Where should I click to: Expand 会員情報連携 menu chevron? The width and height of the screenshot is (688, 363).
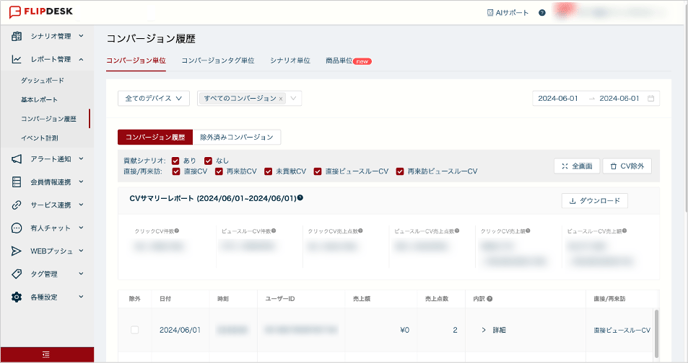pos(81,182)
